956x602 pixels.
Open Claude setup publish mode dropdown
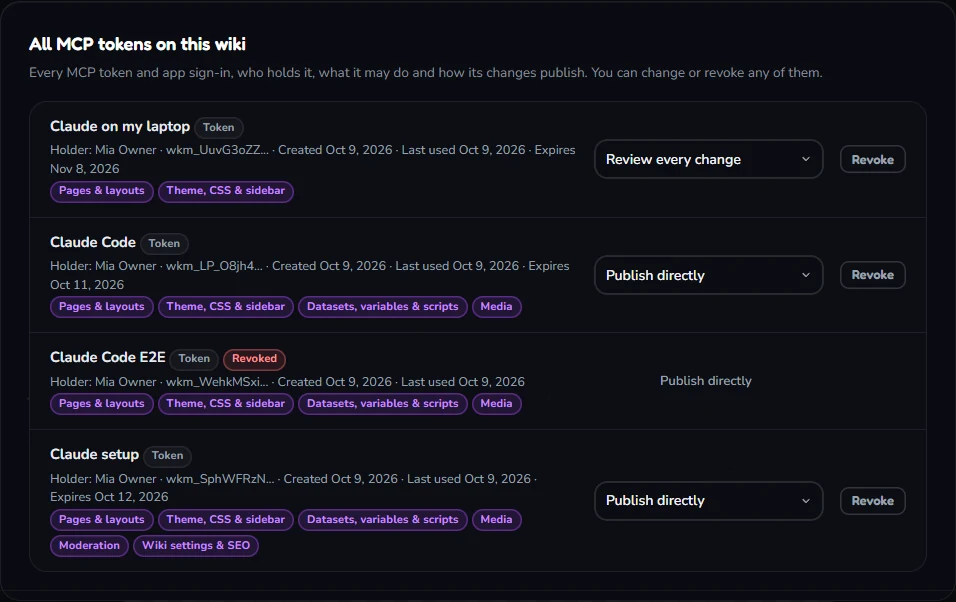tap(708, 501)
